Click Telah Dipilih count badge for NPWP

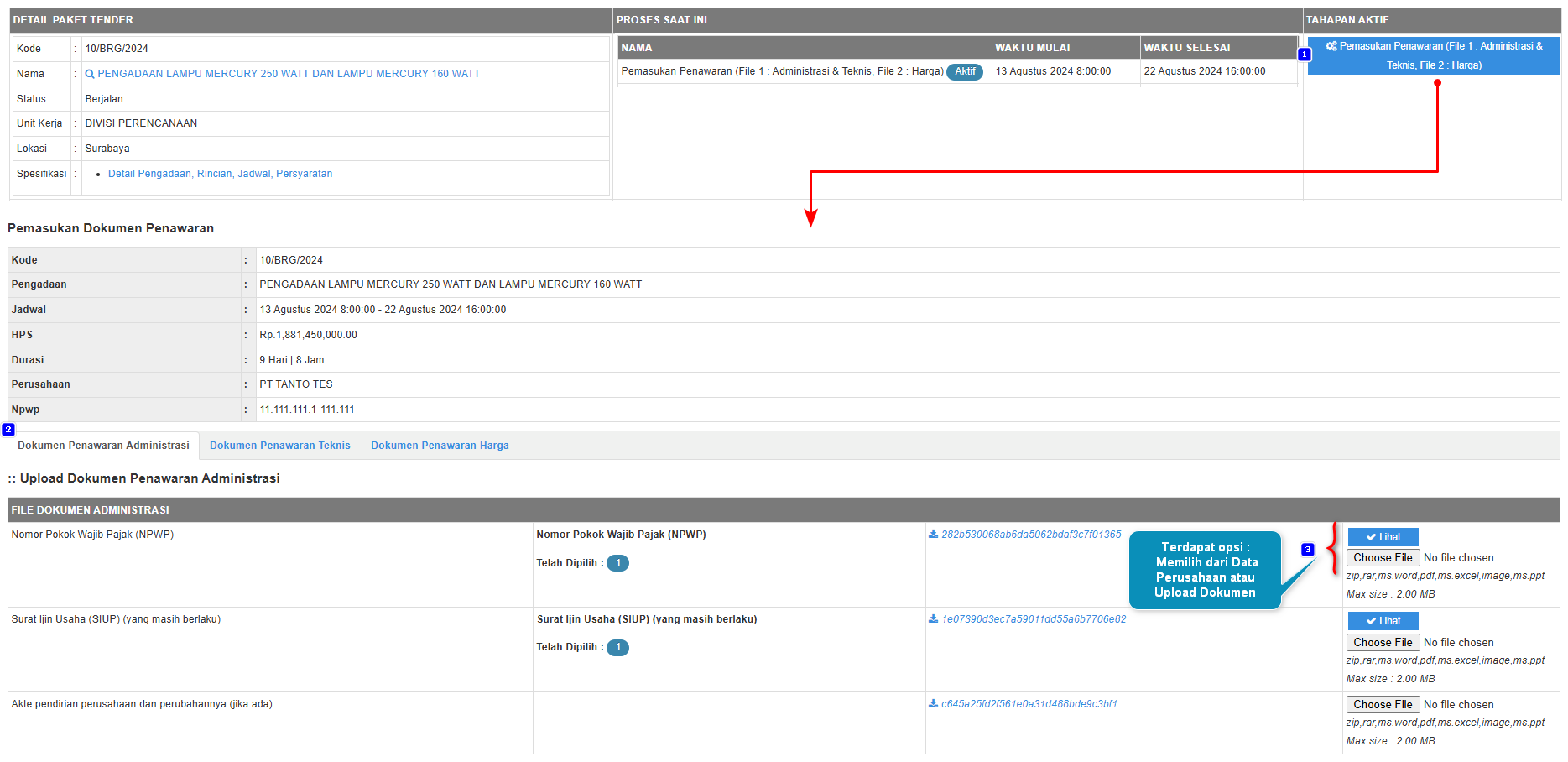[x=617, y=563]
